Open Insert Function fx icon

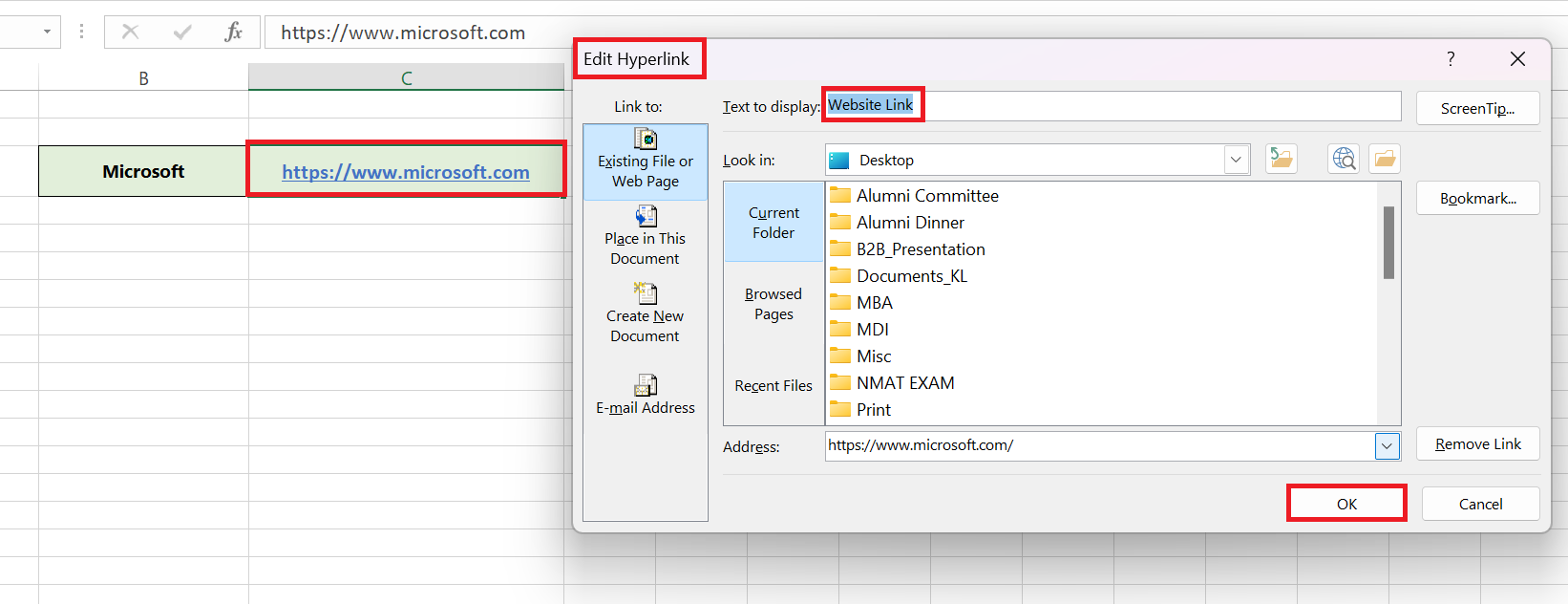tap(233, 32)
